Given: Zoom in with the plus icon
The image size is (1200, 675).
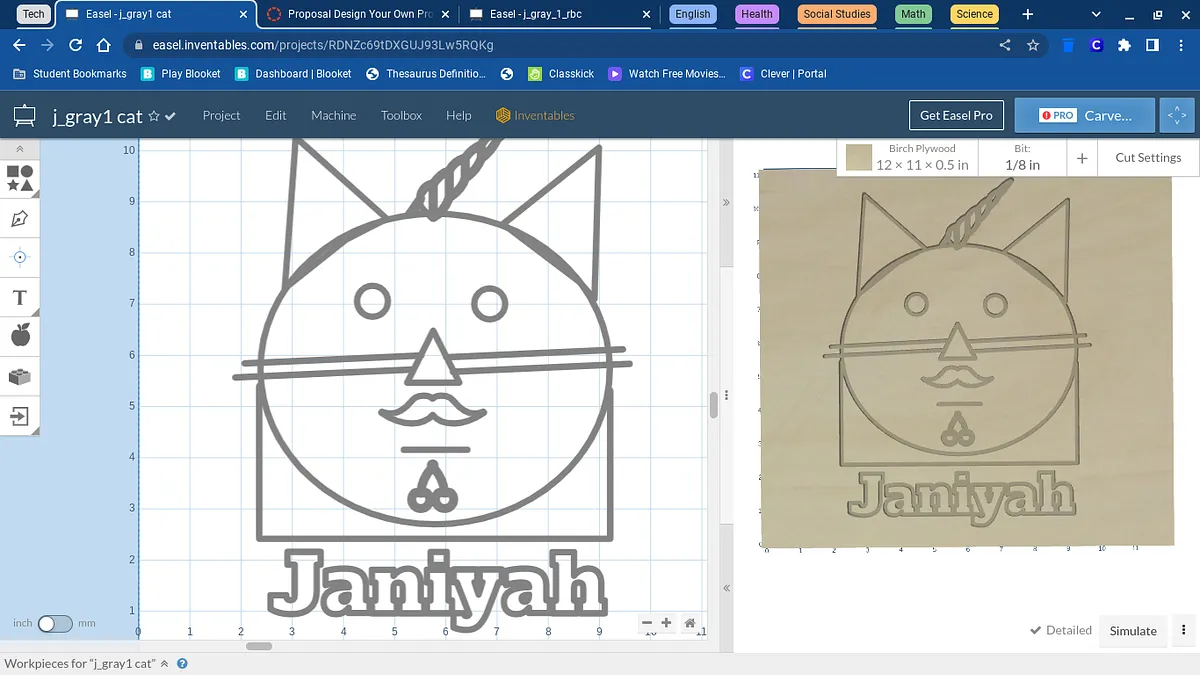Looking at the screenshot, I should click(x=667, y=623).
